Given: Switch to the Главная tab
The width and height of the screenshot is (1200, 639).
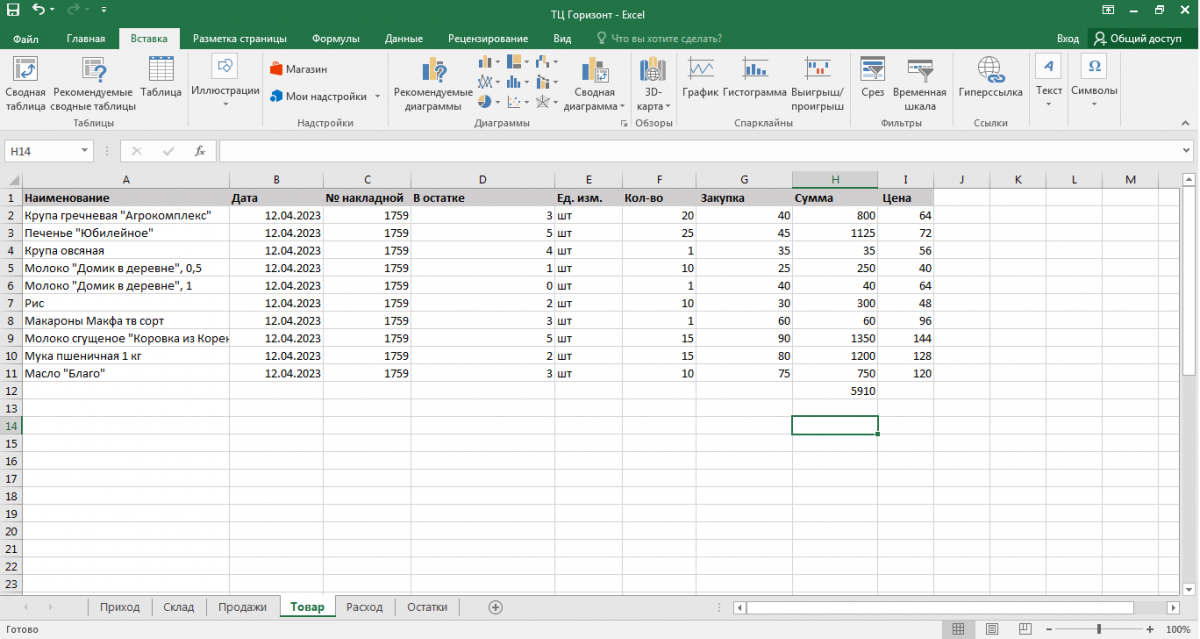Looking at the screenshot, I should point(86,38).
